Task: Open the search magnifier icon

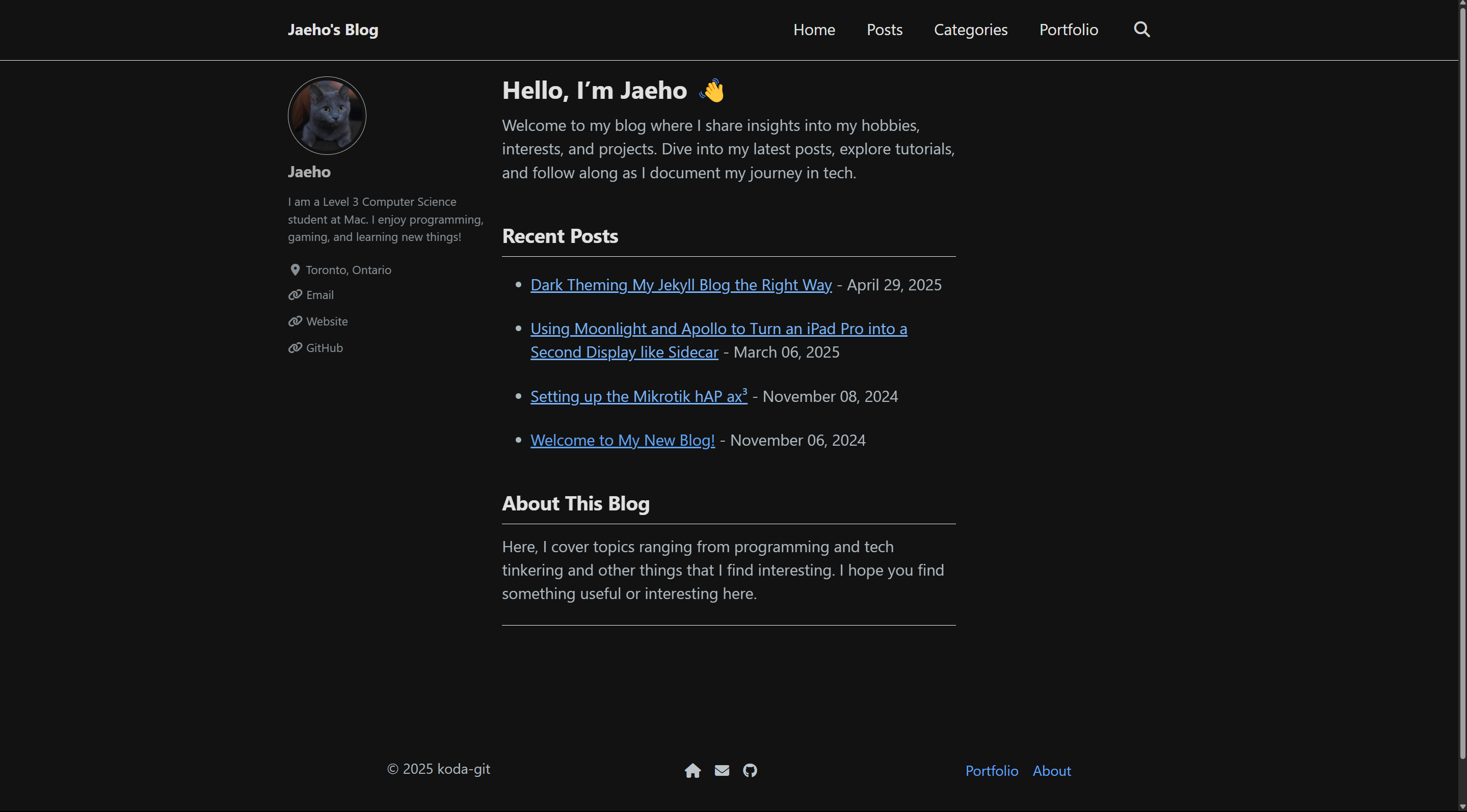Action: click(x=1141, y=30)
